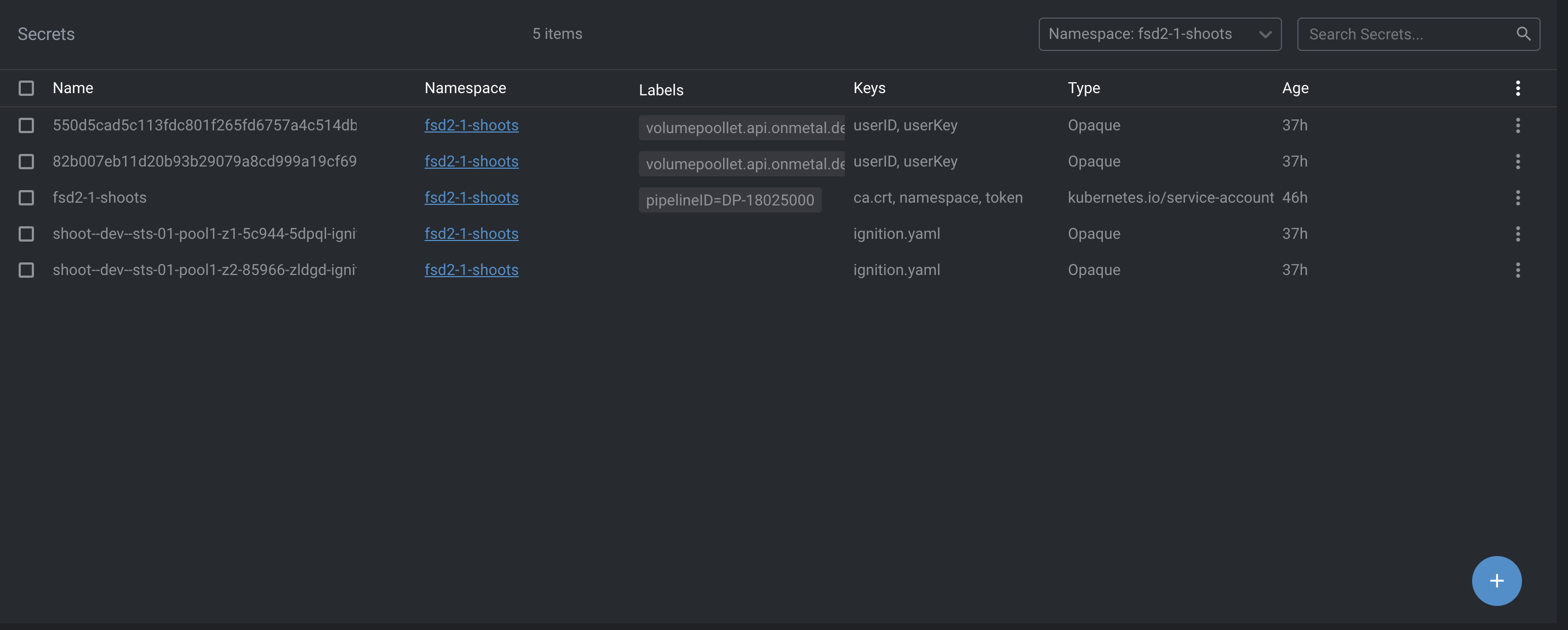Screen dimensions: 1568x630
Task: Open column options kebab menu in header
Action: 1518,88
